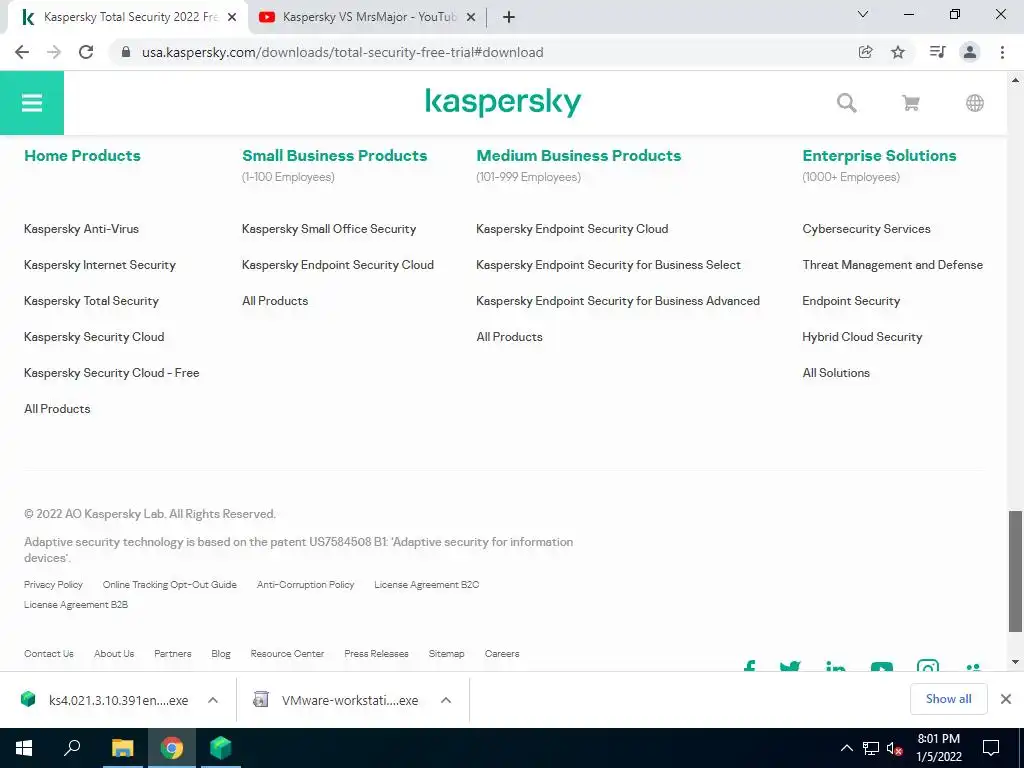Image resolution: width=1024 pixels, height=768 pixels.
Task: Open All Products under Home Products
Action: (x=57, y=408)
